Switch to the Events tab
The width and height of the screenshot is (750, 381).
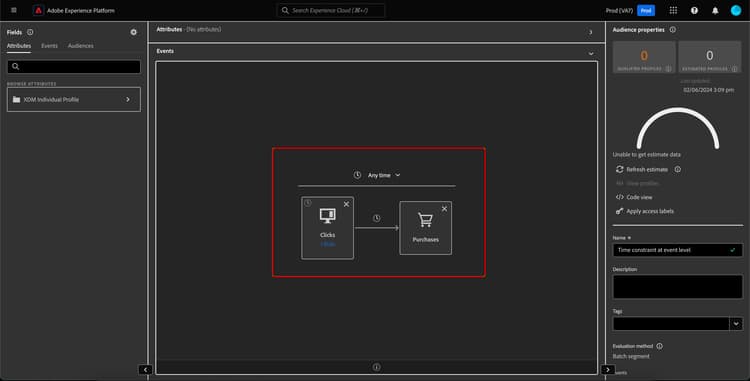click(x=49, y=45)
